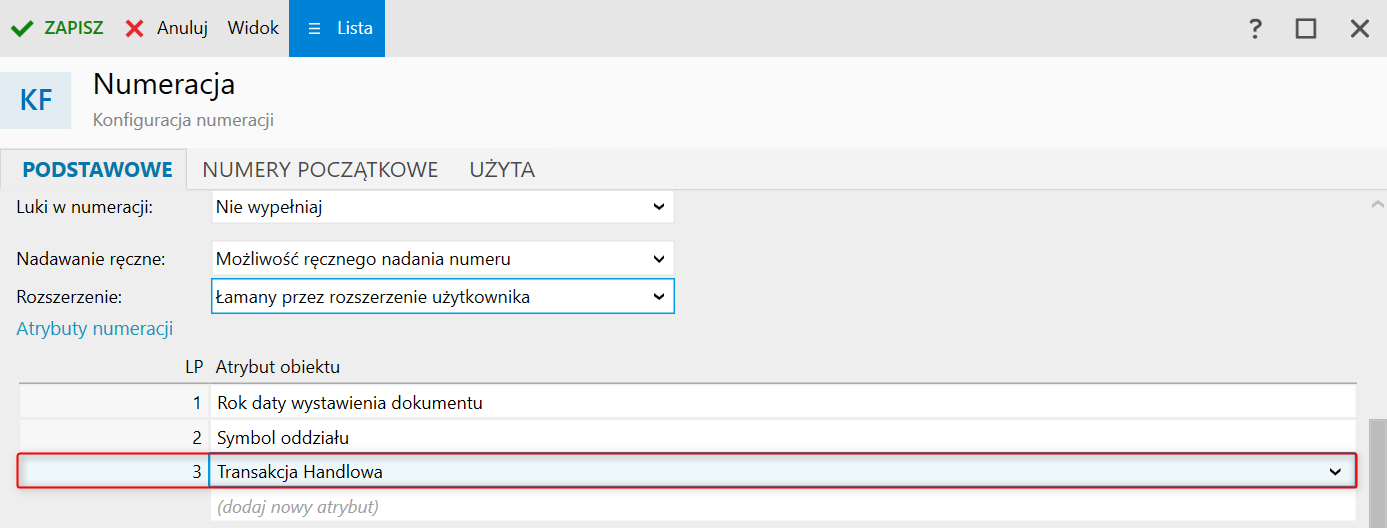Image resolution: width=1387 pixels, height=528 pixels.
Task: Click the red Anuluj X icon
Action: tap(135, 28)
